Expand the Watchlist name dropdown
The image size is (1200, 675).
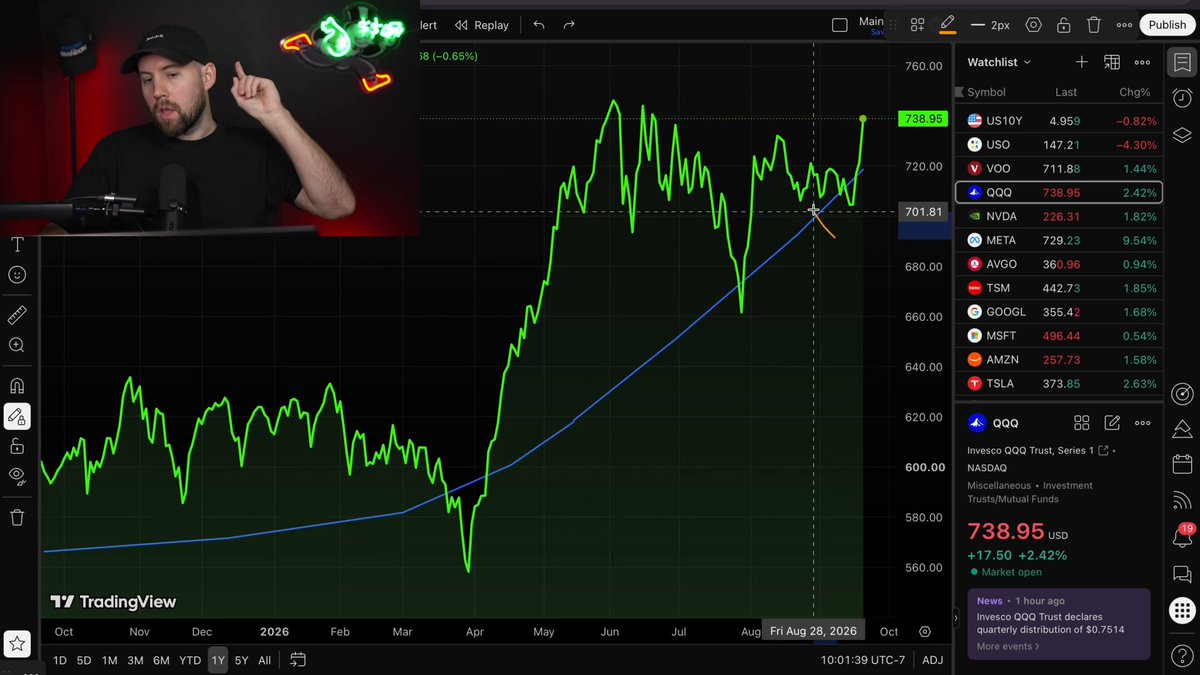pos(999,62)
